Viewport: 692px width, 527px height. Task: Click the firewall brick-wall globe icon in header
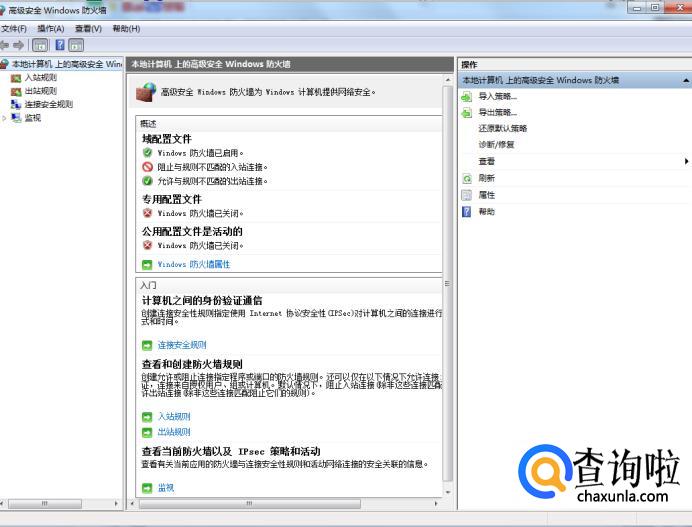(x=146, y=92)
